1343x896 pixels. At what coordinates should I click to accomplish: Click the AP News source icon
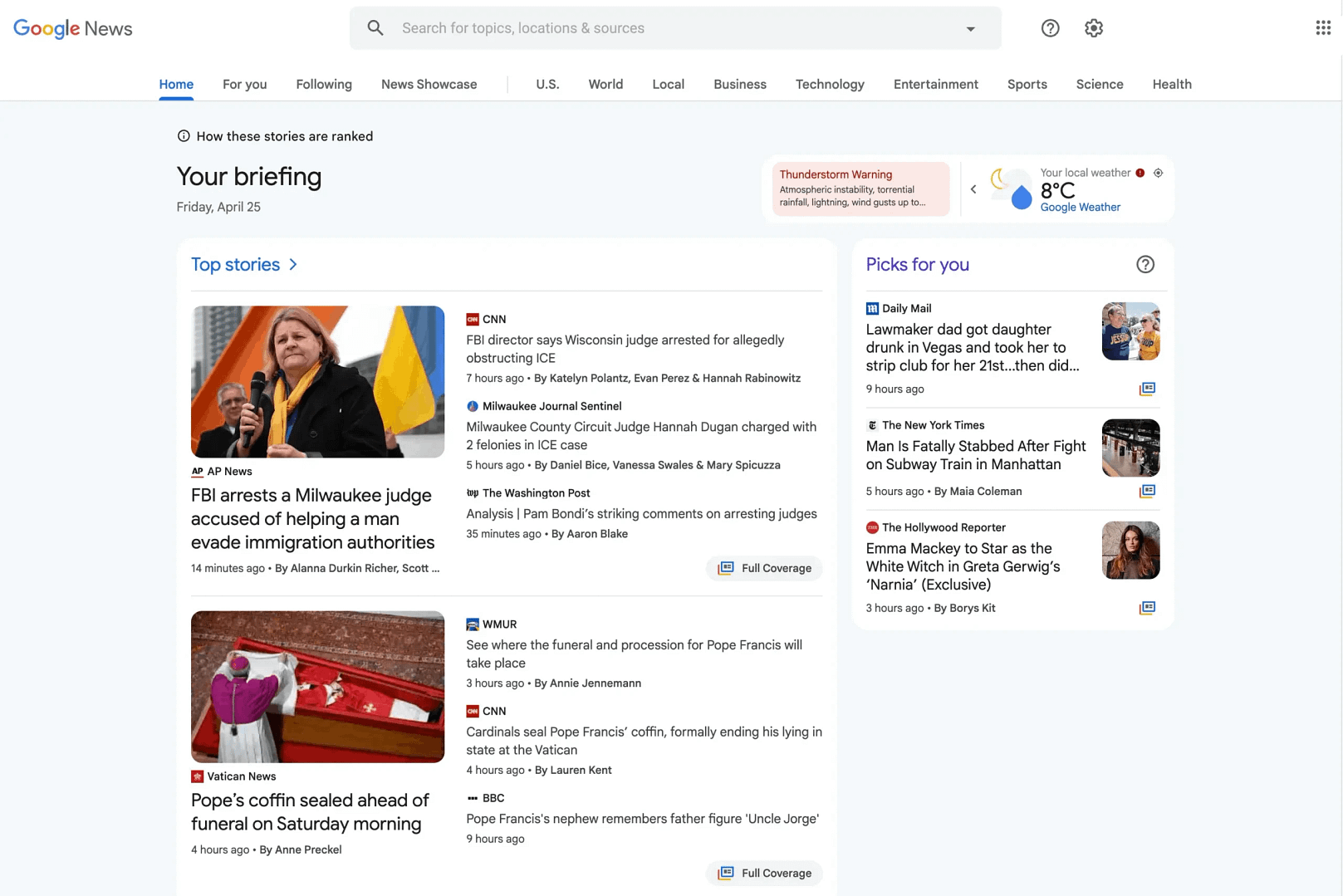tap(197, 472)
